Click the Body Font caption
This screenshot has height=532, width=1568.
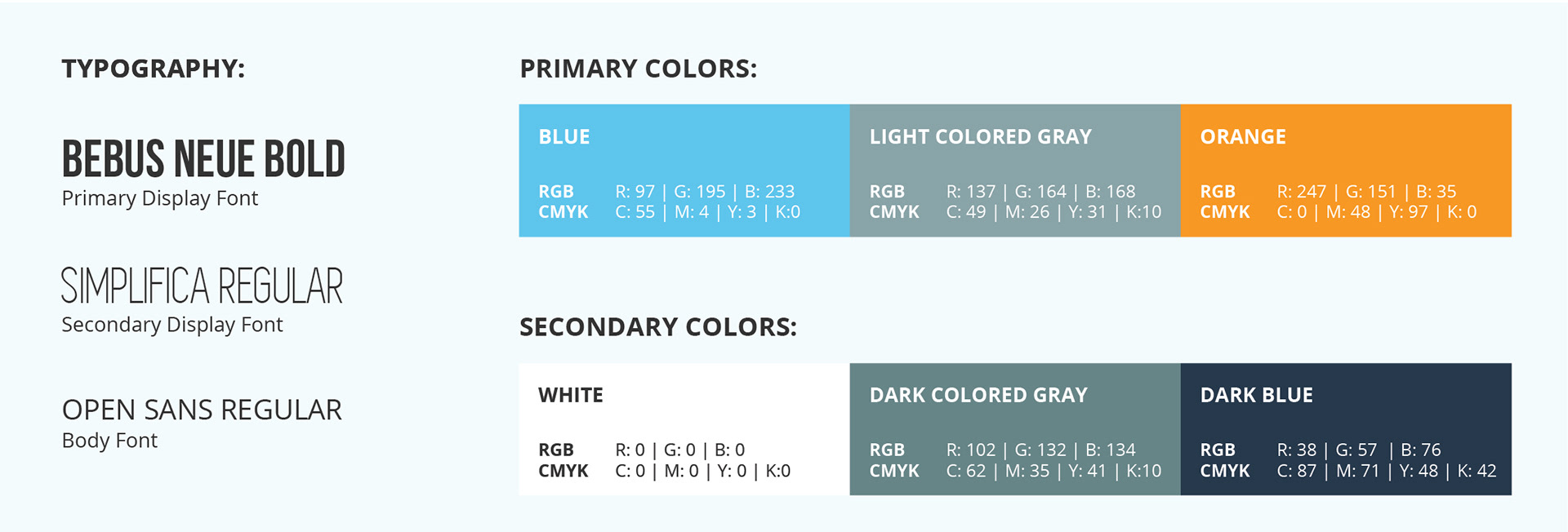[x=109, y=441]
